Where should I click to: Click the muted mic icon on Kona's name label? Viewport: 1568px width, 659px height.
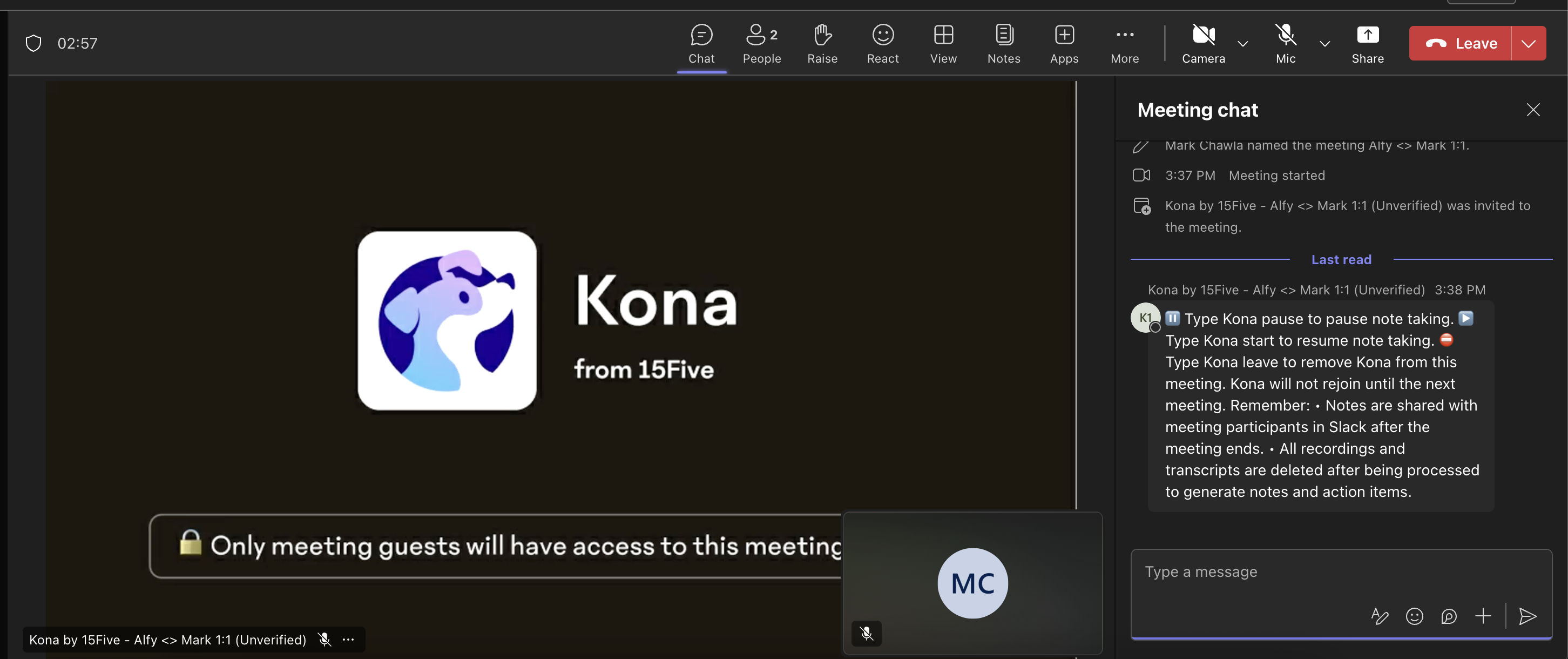pyautogui.click(x=325, y=640)
